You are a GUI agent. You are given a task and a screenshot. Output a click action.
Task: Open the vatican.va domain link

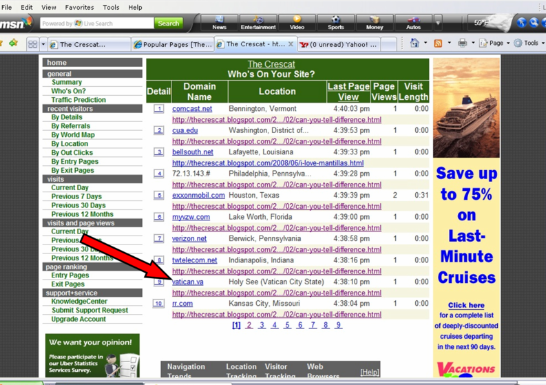188,282
